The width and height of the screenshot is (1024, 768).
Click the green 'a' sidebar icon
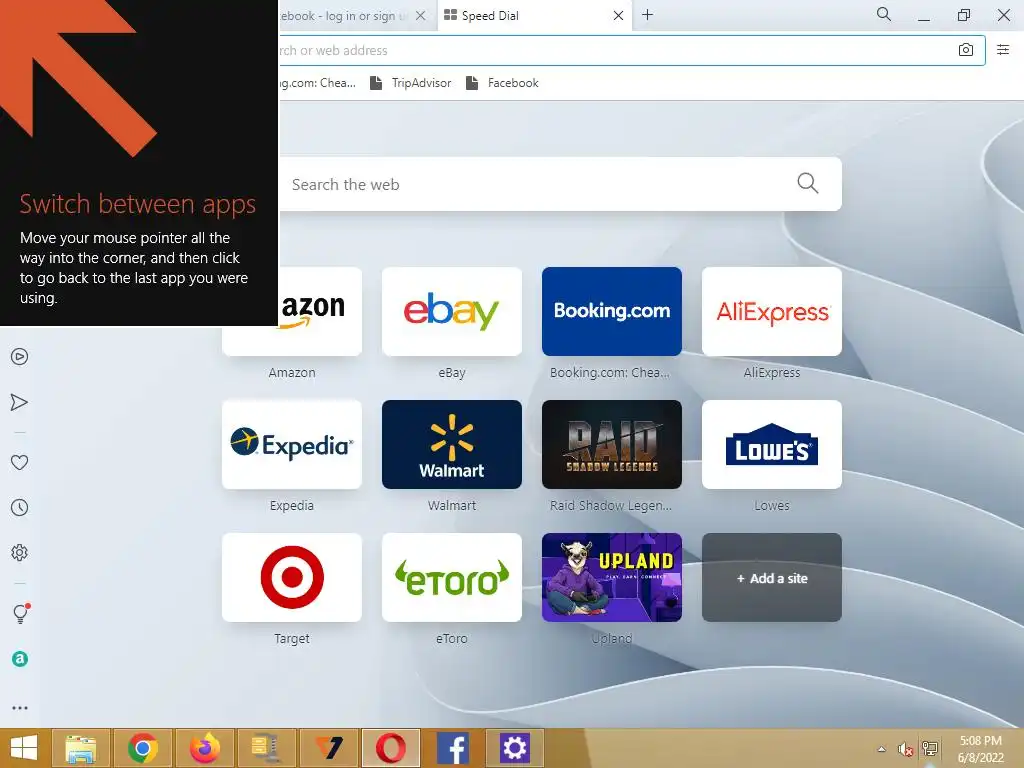20,659
